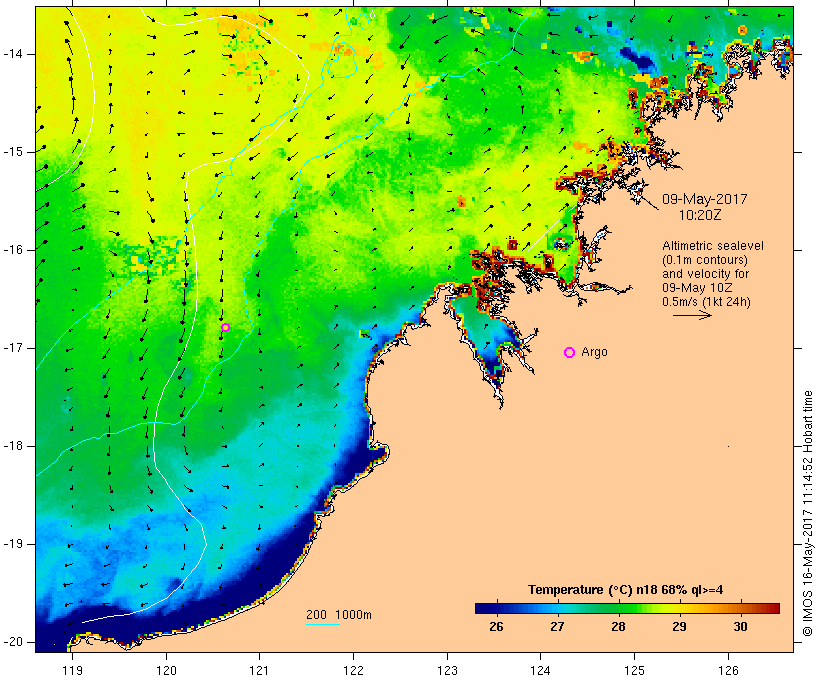Click the magenta Argo legend circle on land
This screenshot has height=680, width=820.
(570, 353)
